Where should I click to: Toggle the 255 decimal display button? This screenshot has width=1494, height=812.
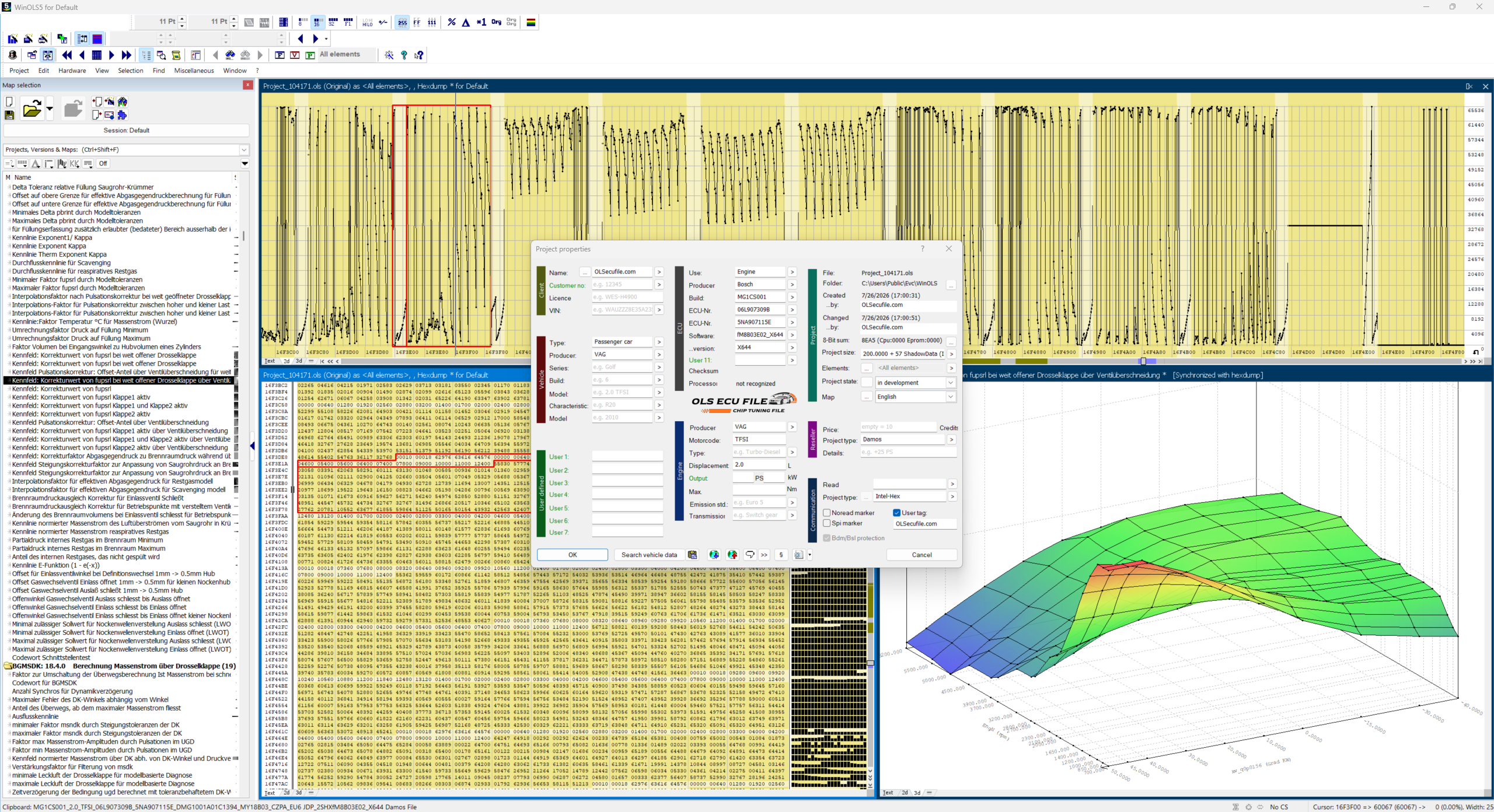402,22
